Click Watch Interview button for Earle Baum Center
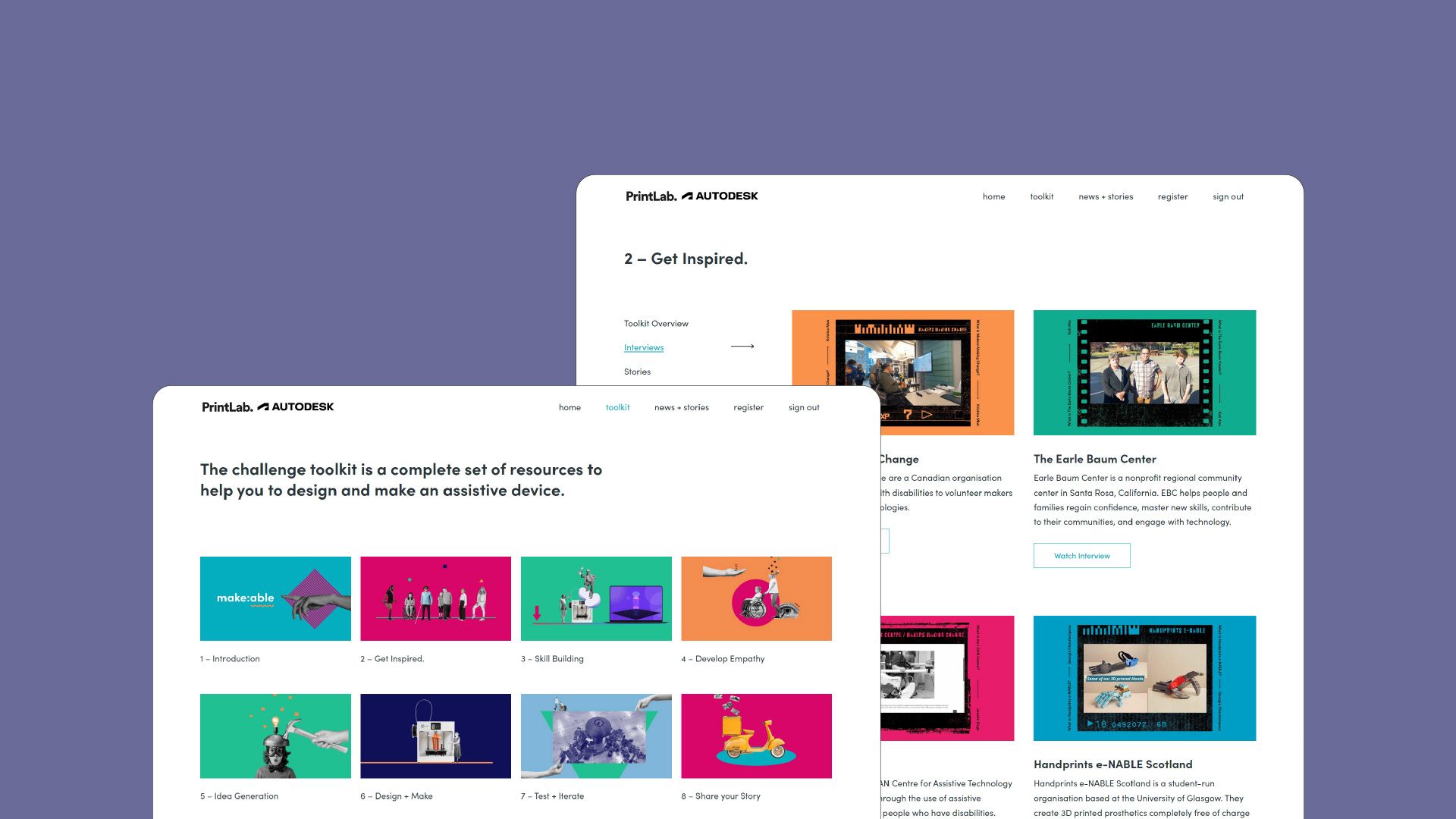Viewport: 1456px width, 819px height. (1082, 555)
